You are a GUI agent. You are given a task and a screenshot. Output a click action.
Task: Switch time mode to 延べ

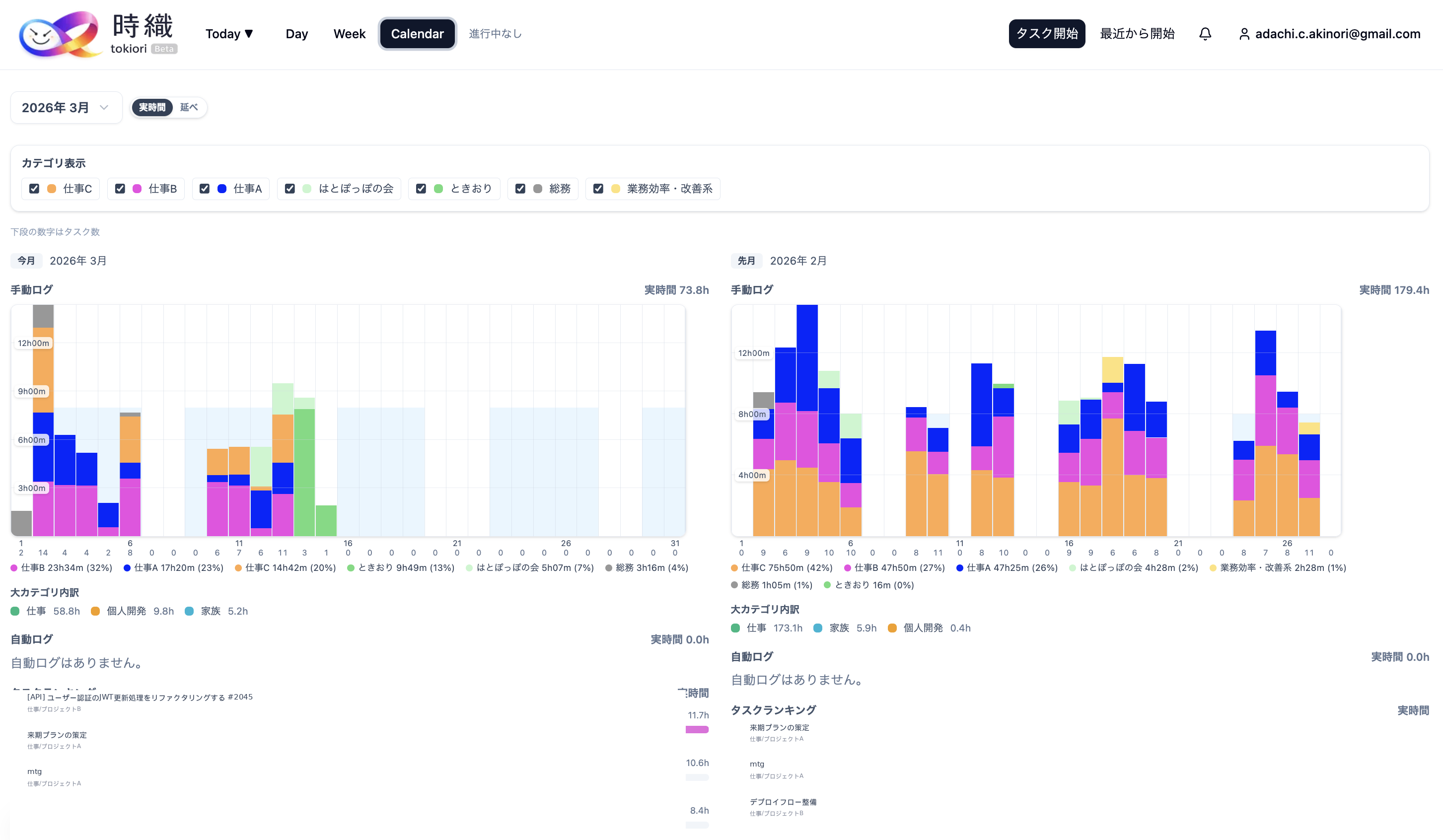click(188, 108)
